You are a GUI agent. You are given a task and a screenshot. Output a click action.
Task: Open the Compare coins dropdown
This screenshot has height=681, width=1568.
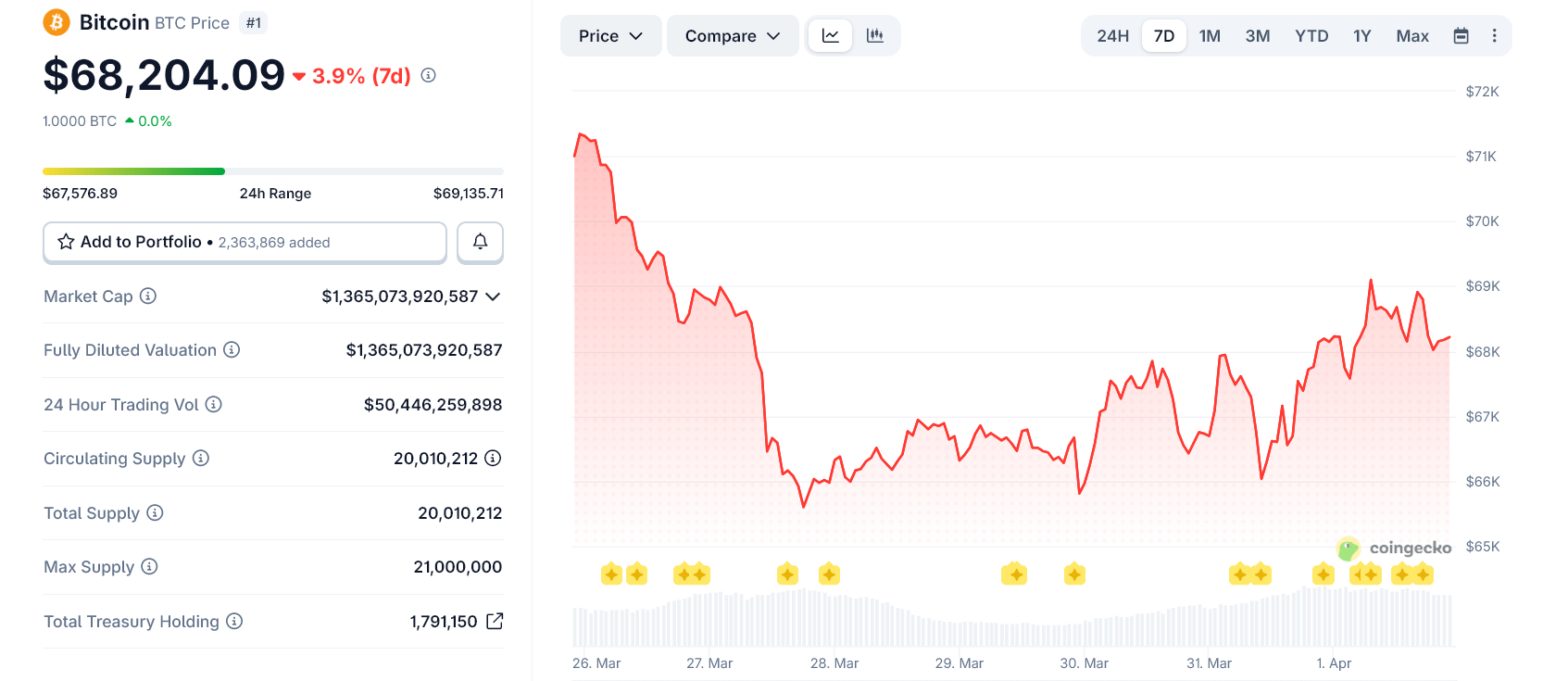click(x=733, y=35)
